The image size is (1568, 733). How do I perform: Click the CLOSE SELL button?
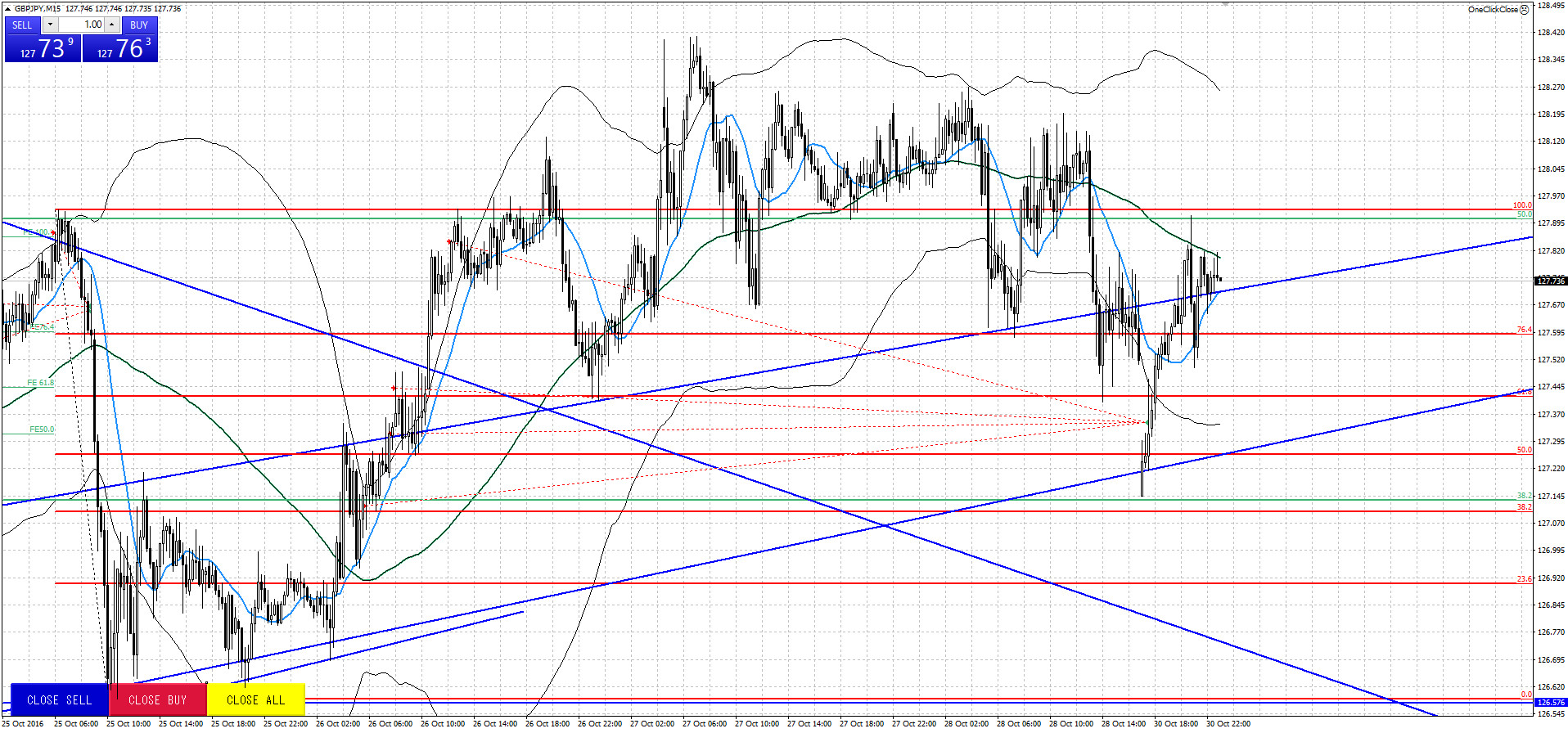pyautogui.click(x=60, y=700)
